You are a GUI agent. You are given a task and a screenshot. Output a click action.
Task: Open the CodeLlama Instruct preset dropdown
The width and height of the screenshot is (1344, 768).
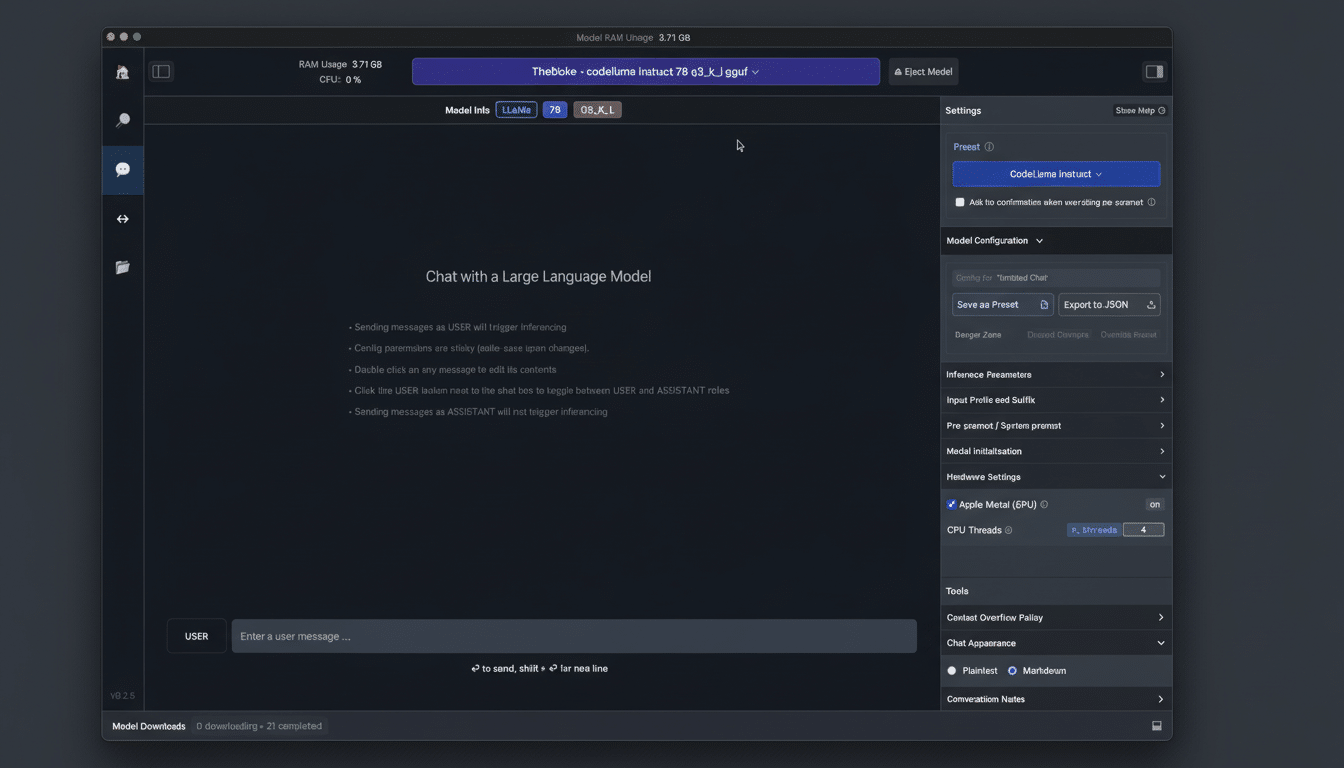pyautogui.click(x=1056, y=173)
